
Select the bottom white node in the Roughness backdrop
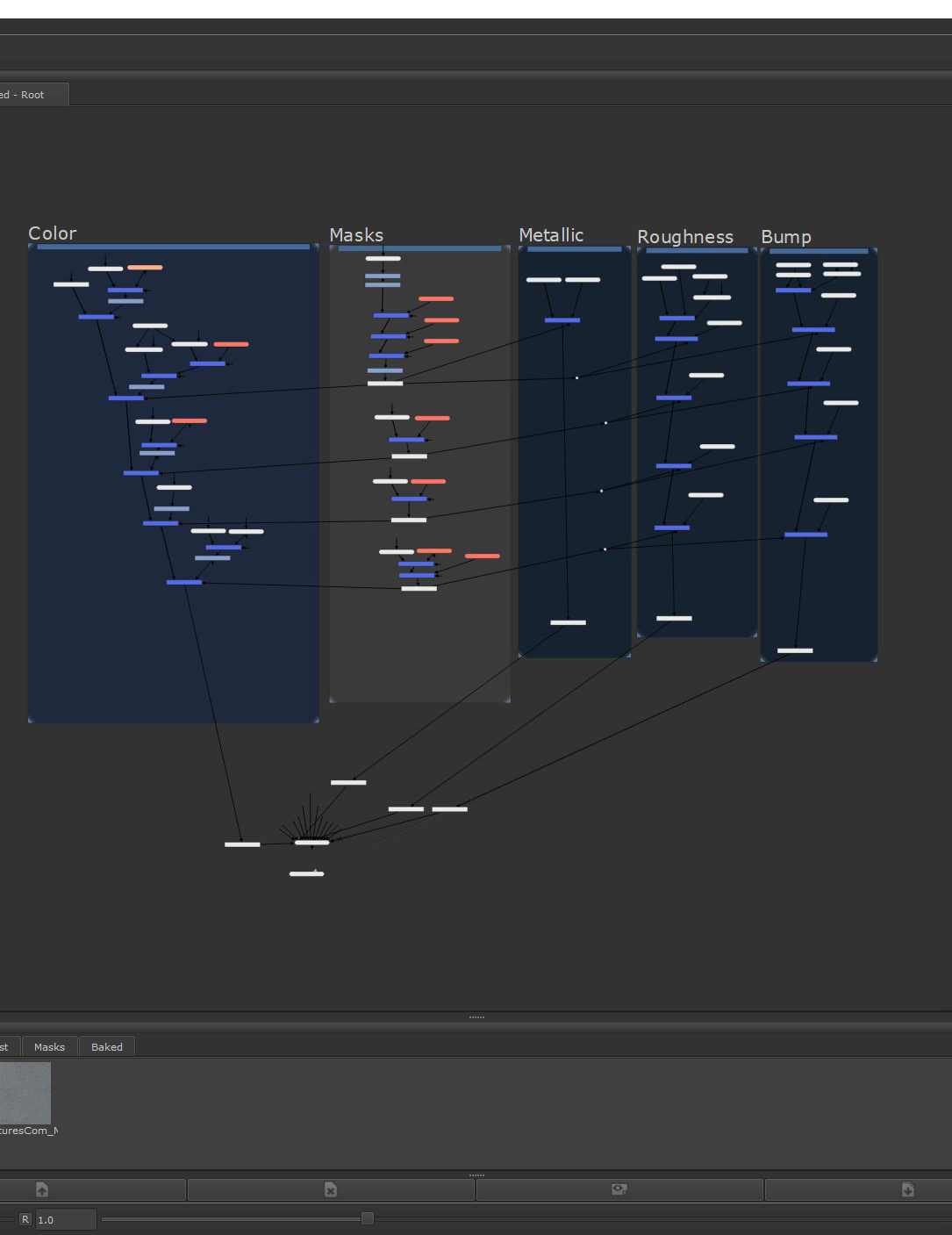(x=674, y=618)
